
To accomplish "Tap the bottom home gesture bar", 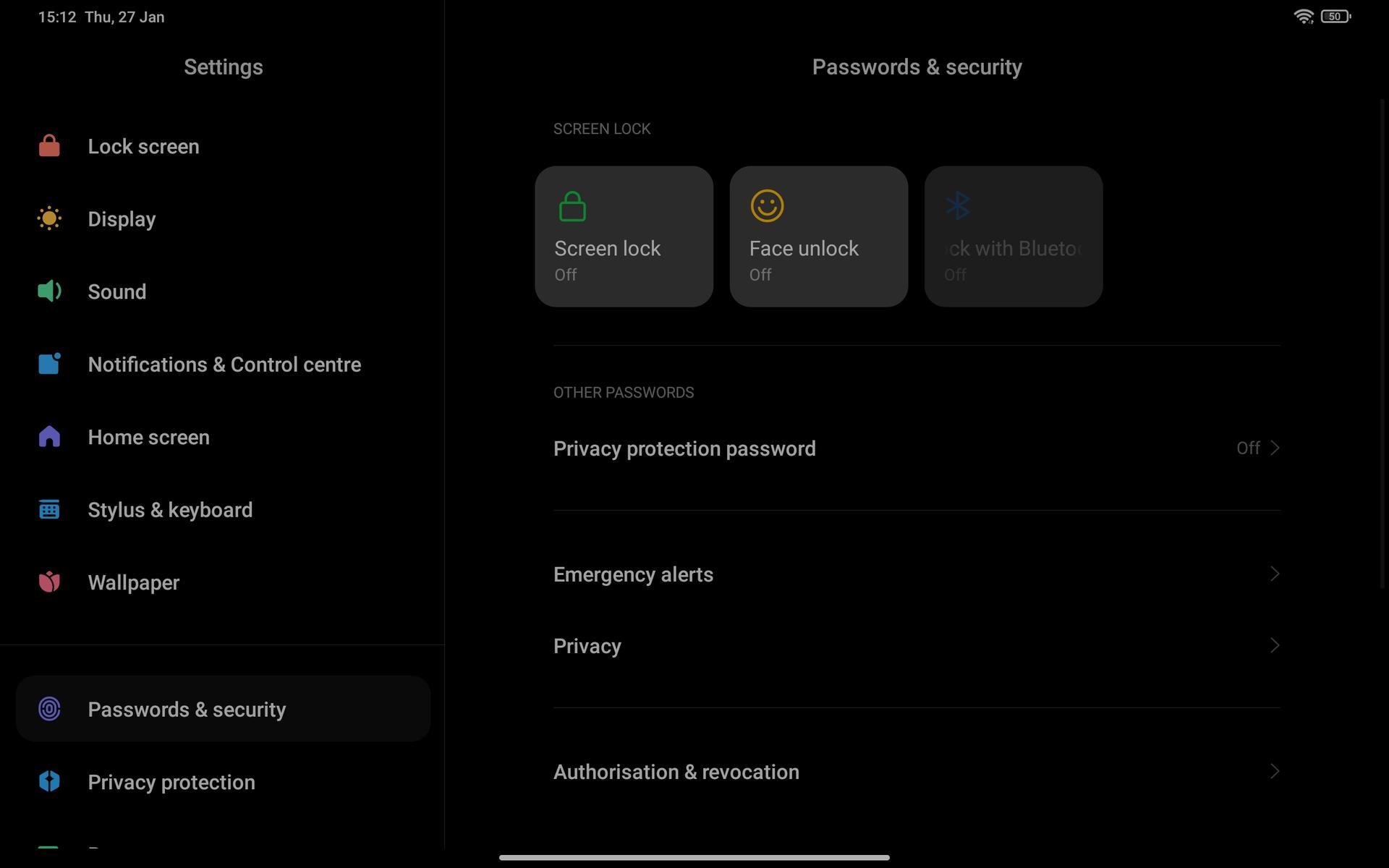I will [x=694, y=858].
